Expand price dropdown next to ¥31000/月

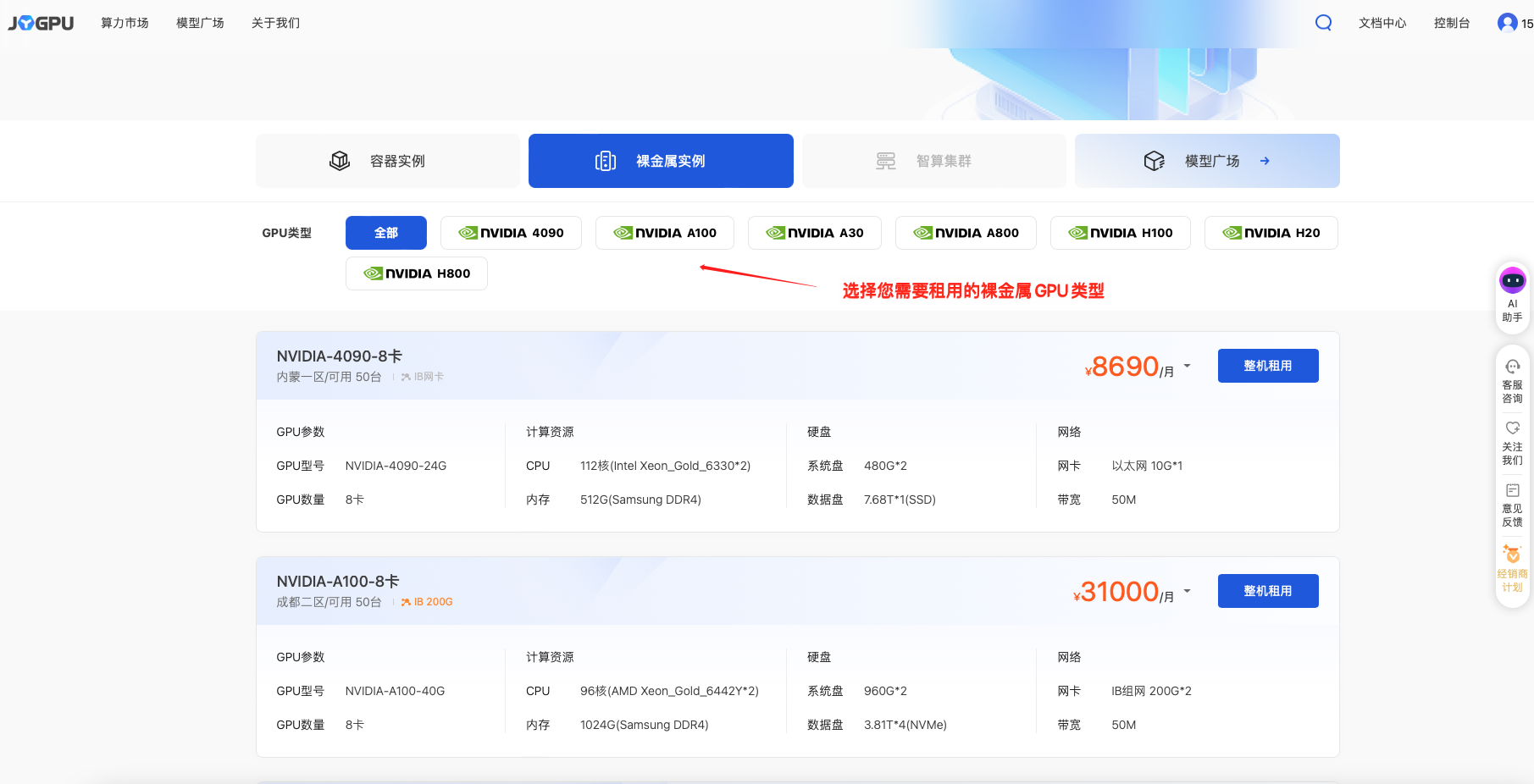[1187, 591]
